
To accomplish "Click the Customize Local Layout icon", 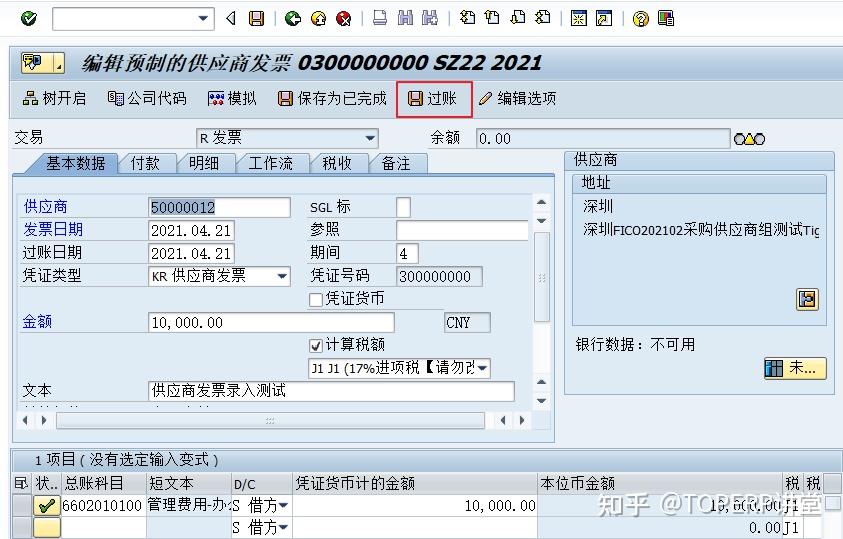I will [666, 19].
